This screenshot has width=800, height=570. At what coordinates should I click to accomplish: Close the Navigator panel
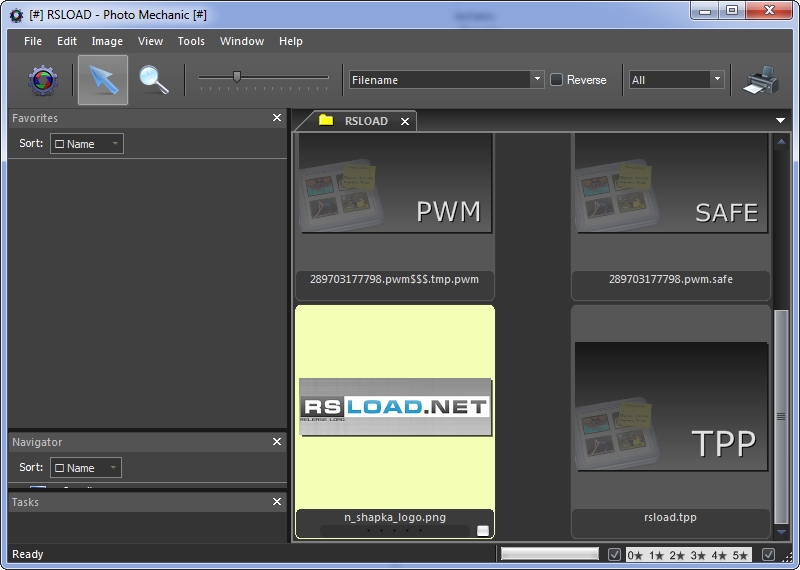click(277, 442)
